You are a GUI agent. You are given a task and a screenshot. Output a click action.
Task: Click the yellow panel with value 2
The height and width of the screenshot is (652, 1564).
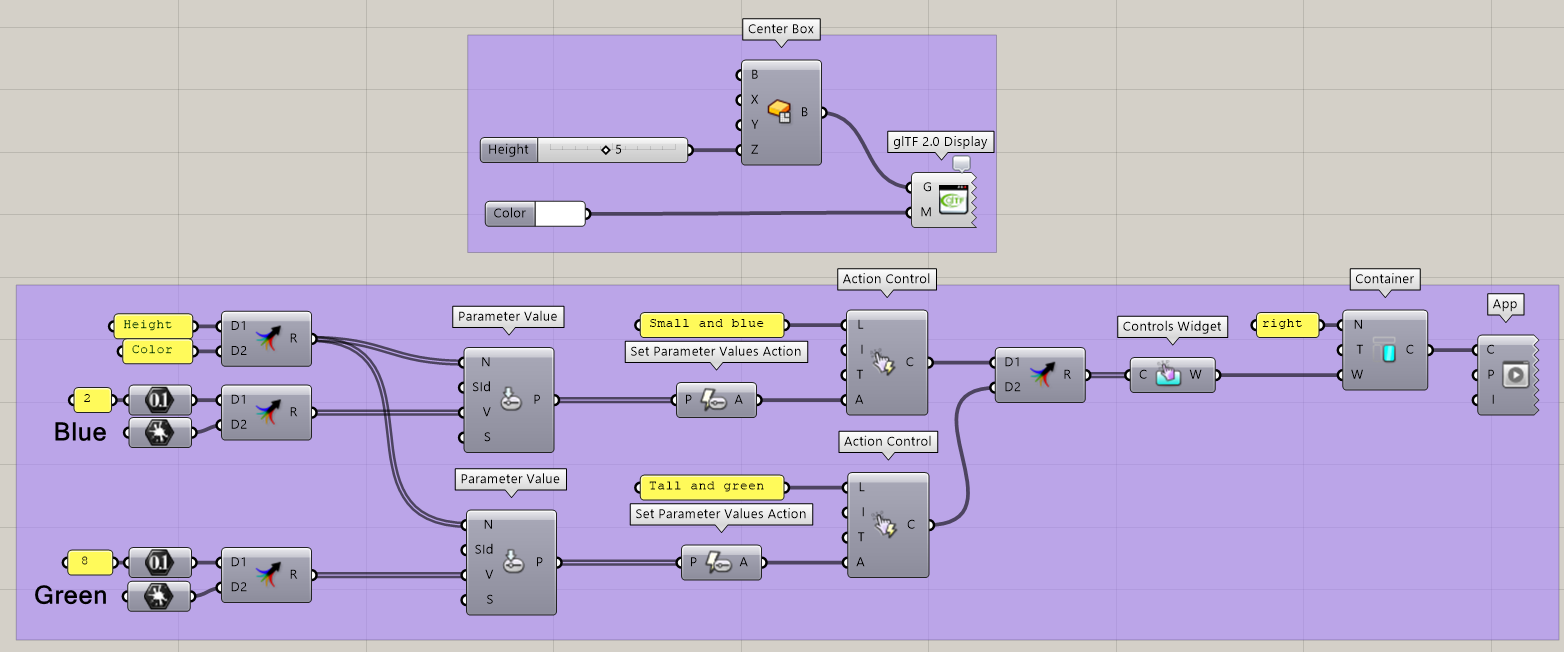click(92, 400)
